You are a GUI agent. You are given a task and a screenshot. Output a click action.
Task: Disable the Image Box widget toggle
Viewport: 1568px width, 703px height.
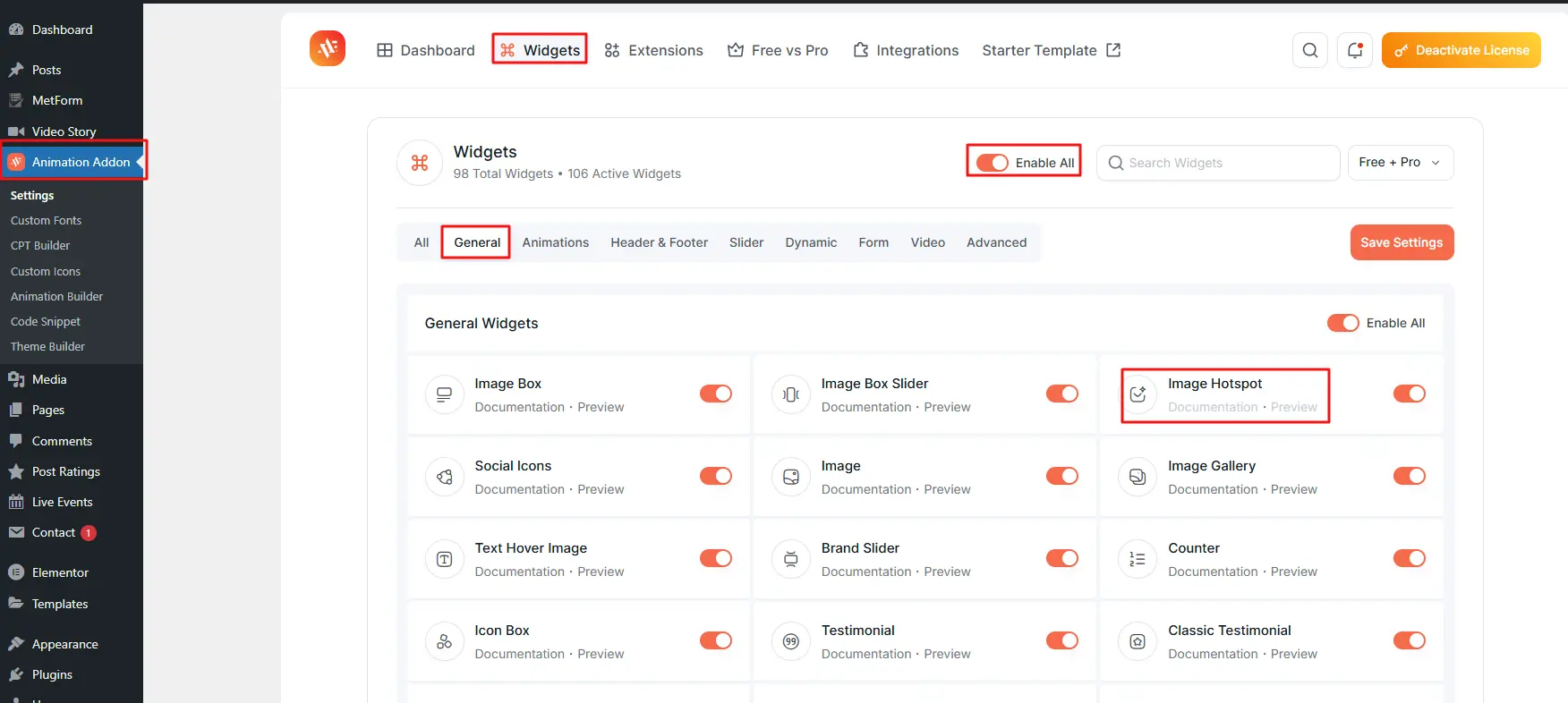716,394
